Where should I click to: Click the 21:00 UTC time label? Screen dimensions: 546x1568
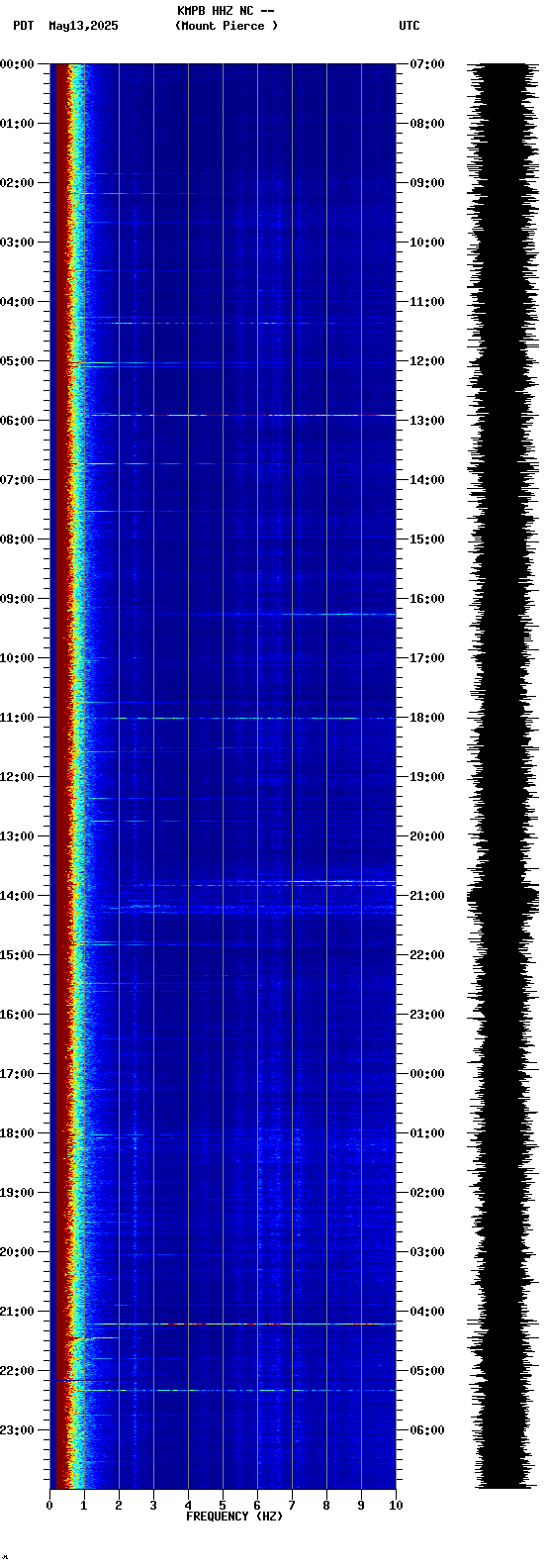[427, 896]
